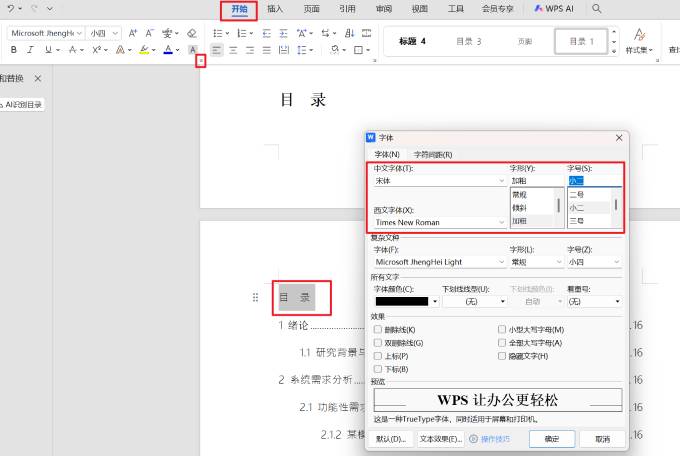Check the small caps (小型大写字母) checkbox

pos(502,330)
